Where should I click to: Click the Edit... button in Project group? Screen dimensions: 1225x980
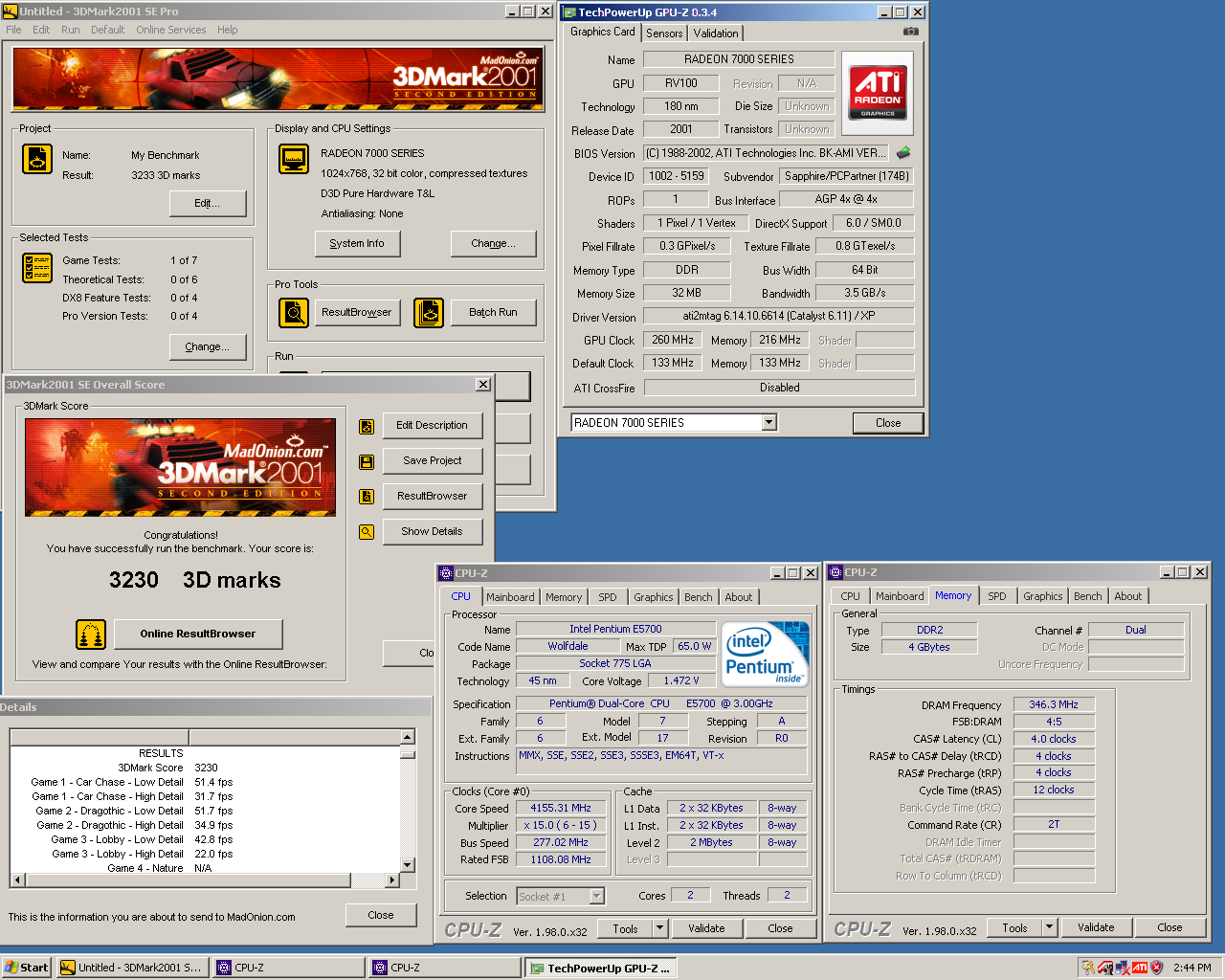pos(208,204)
